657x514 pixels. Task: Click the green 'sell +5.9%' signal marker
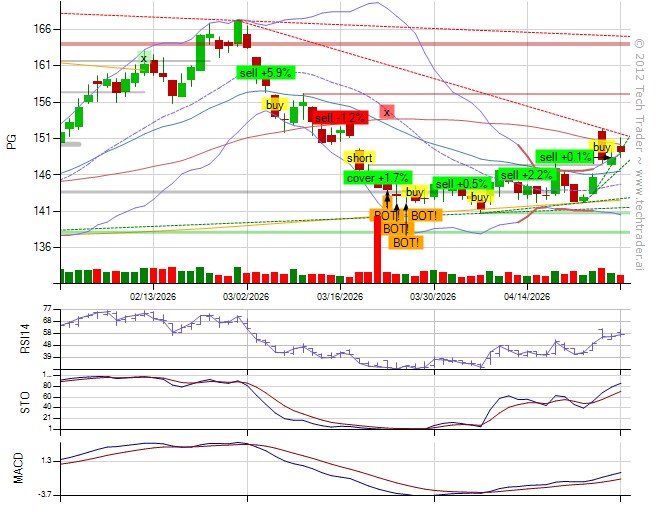[265, 73]
